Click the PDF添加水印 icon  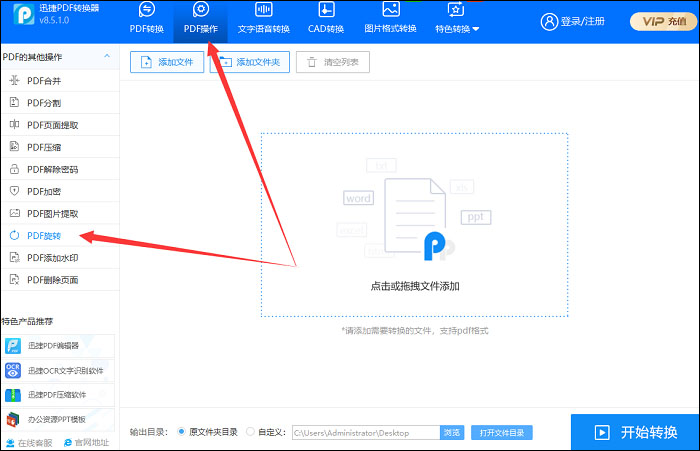point(14,257)
